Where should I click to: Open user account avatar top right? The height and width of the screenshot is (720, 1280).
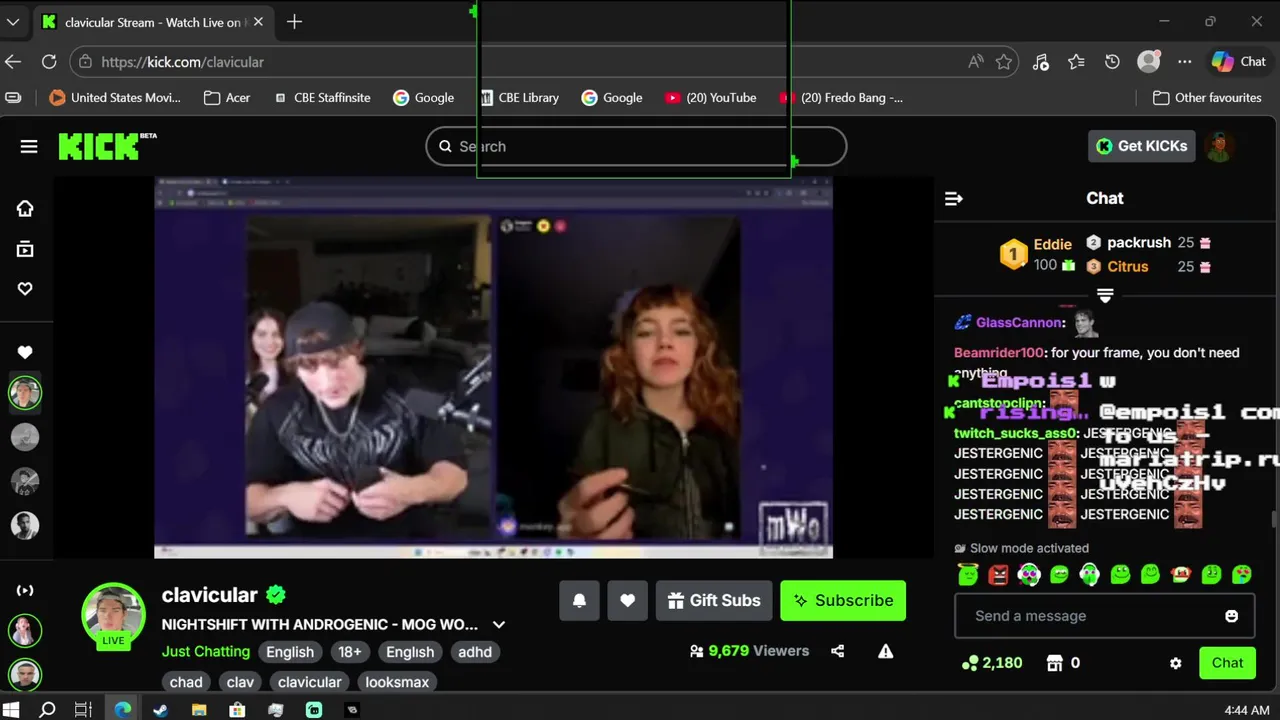(x=1219, y=146)
